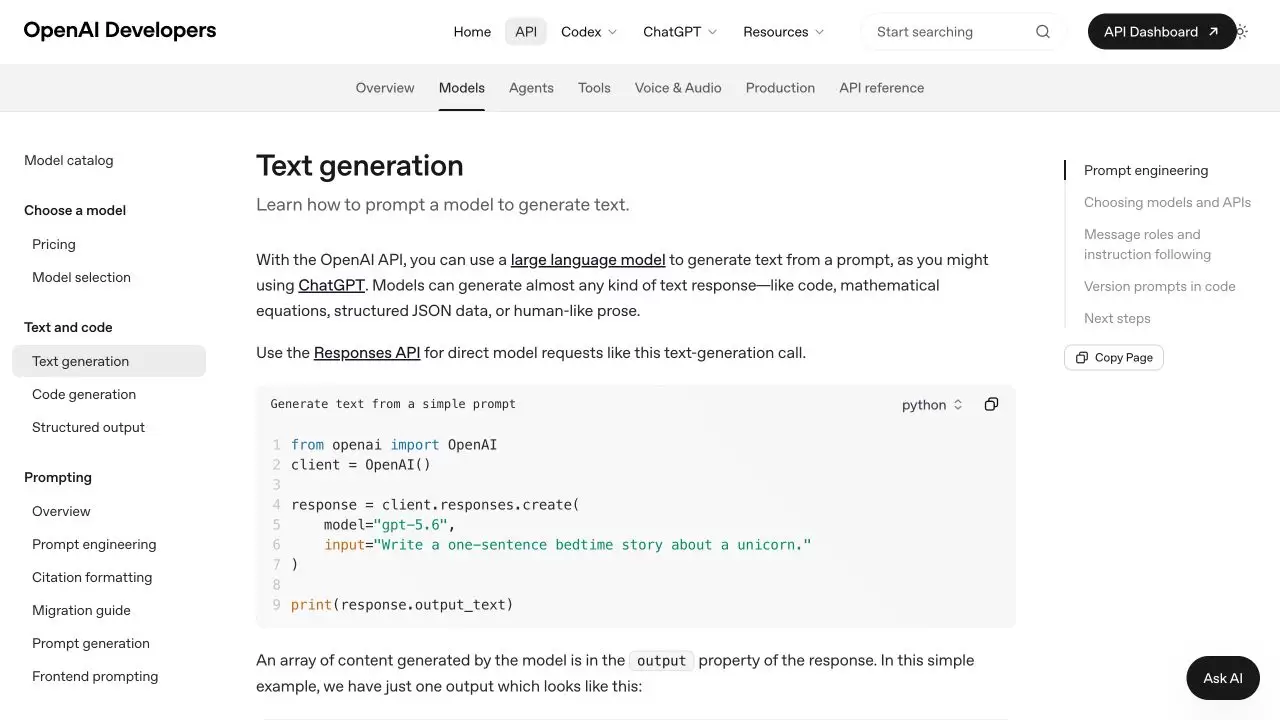Viewport: 1280px width, 720px height.
Task: Expand the Codex menu chevron
Action: pos(612,32)
